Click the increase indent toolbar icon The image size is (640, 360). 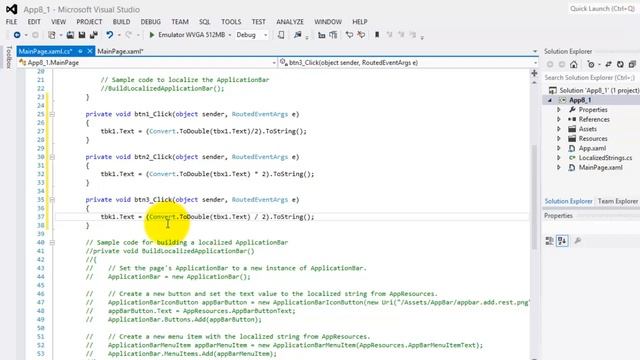(333, 35)
